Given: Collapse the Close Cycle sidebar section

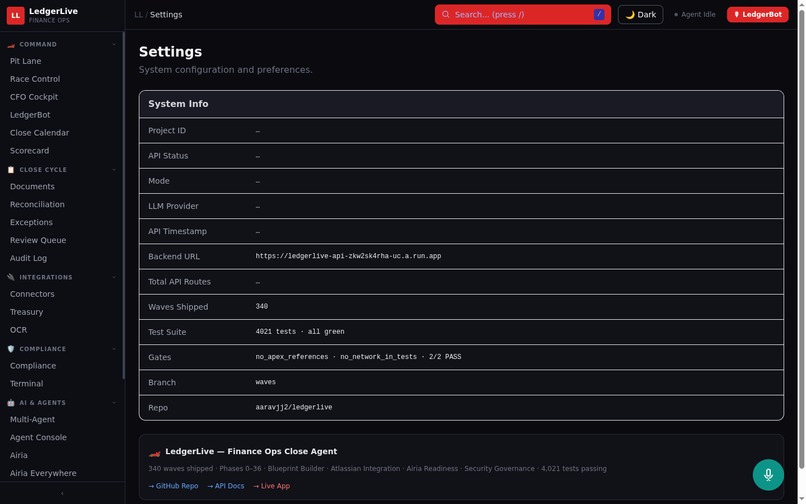Looking at the screenshot, I should [114, 170].
